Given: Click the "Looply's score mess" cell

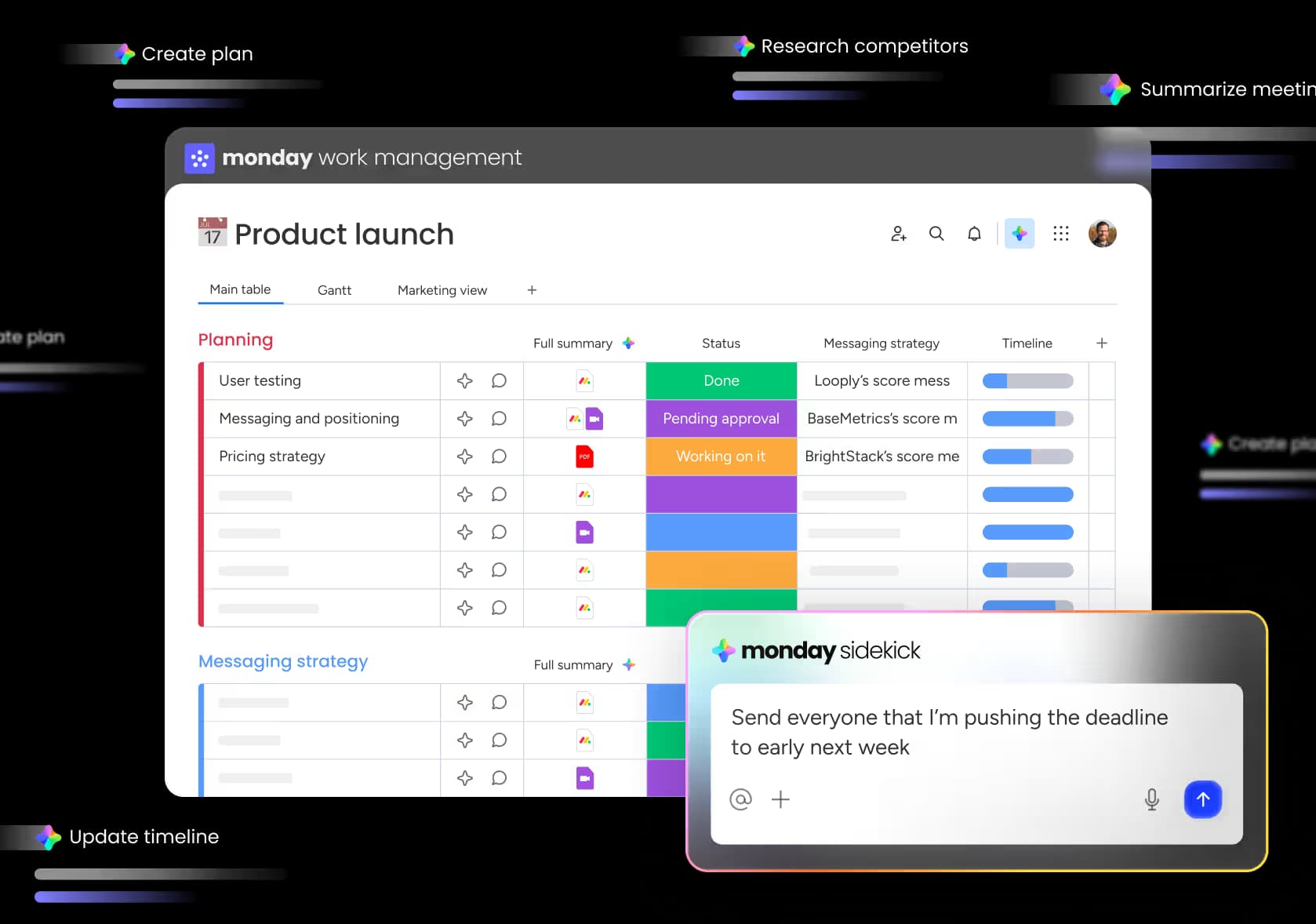Looking at the screenshot, I should 882,381.
